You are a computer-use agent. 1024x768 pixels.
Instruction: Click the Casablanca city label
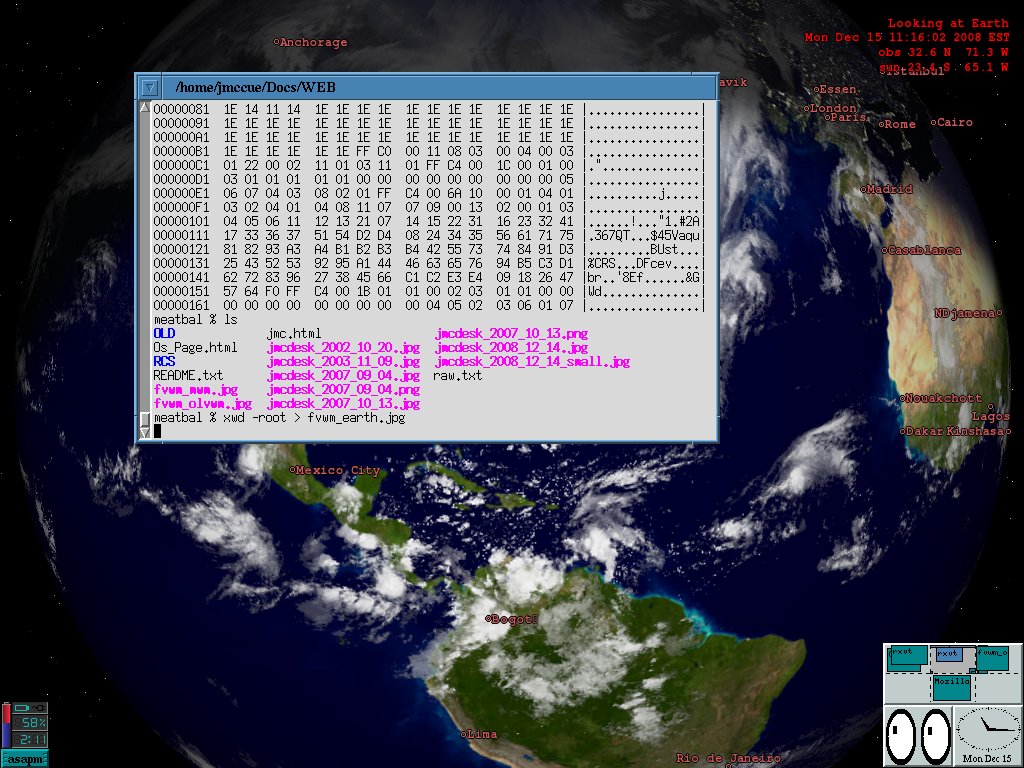[x=921, y=250]
